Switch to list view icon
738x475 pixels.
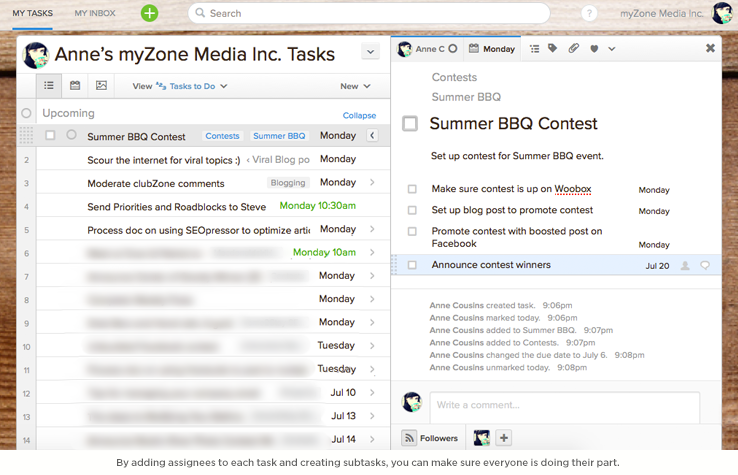click(x=49, y=86)
